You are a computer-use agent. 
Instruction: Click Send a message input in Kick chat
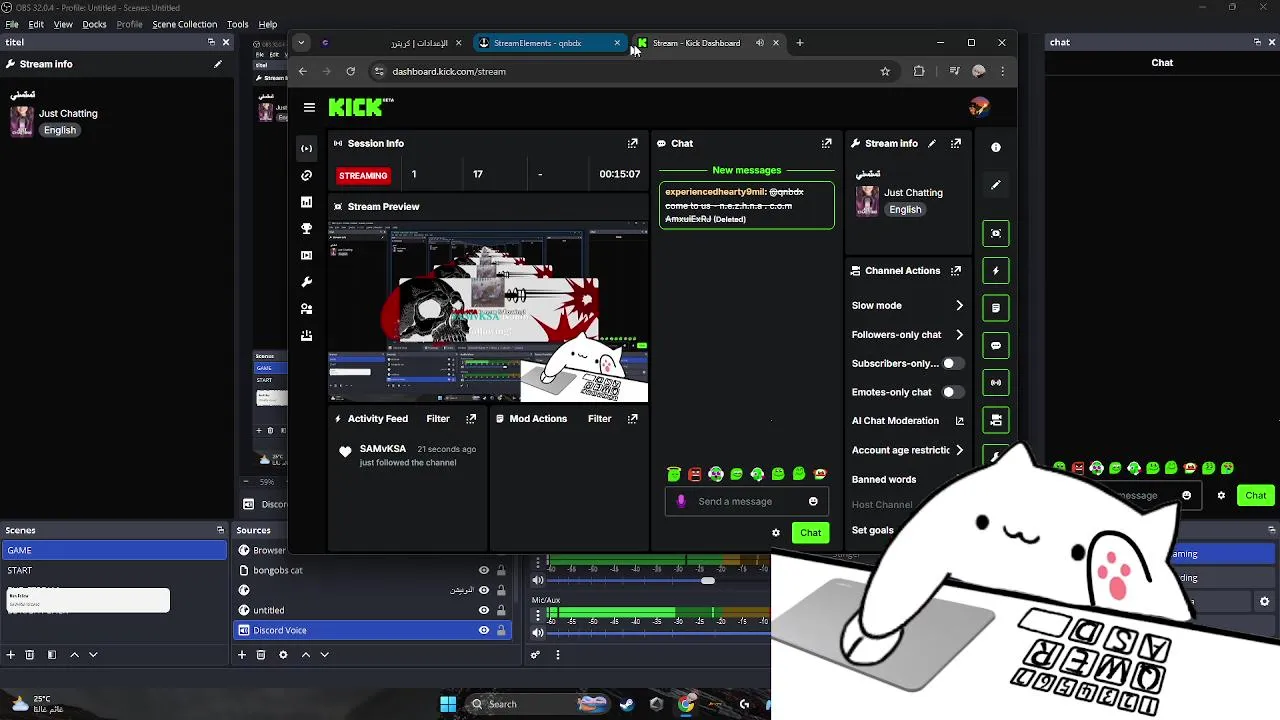(747, 501)
